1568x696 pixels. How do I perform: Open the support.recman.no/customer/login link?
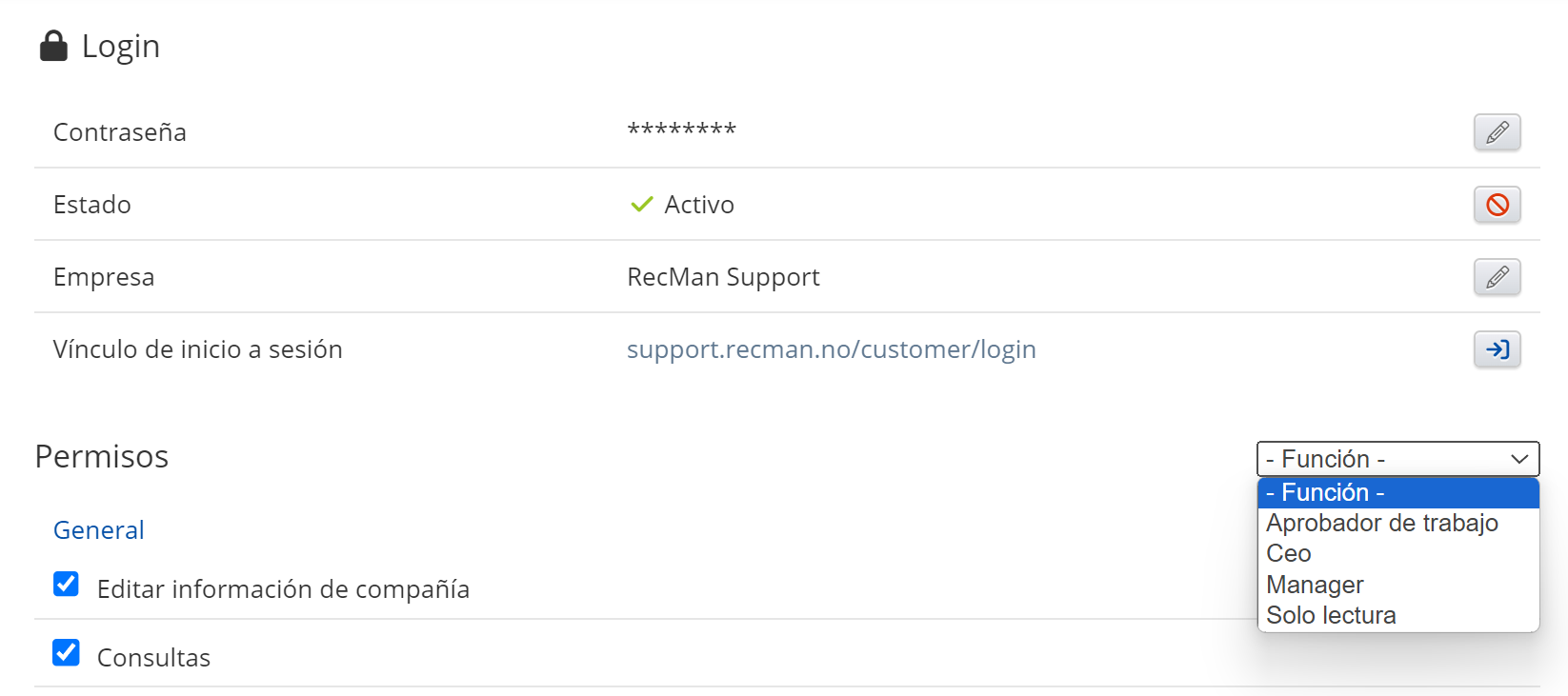pos(831,349)
